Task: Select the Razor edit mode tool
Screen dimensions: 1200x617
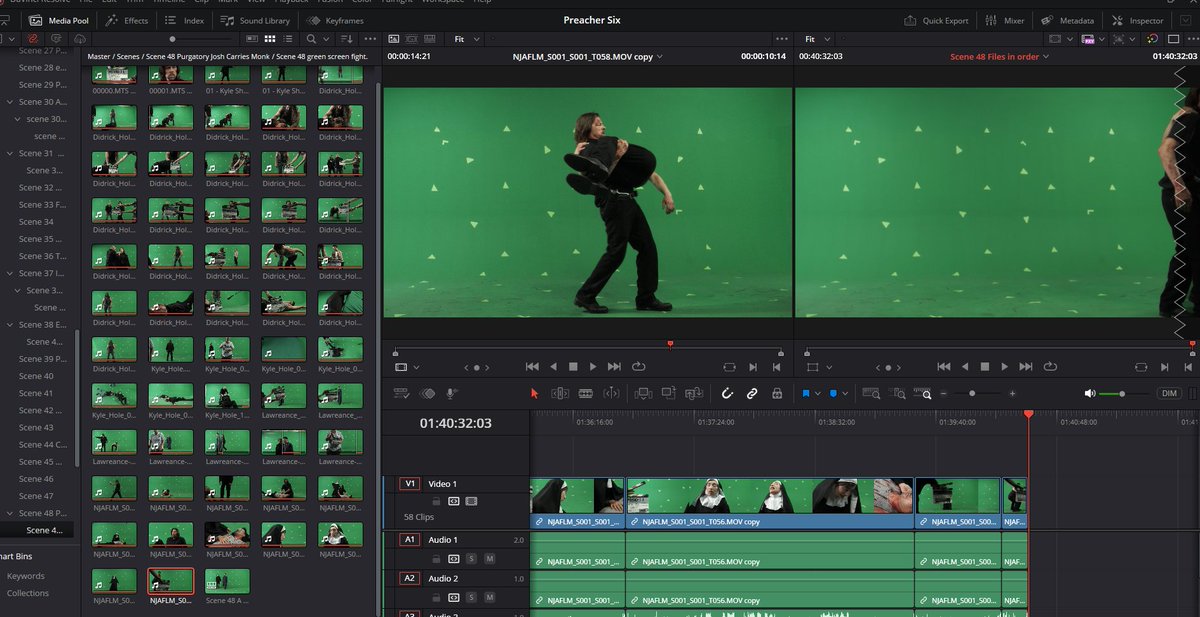Action: pos(585,393)
